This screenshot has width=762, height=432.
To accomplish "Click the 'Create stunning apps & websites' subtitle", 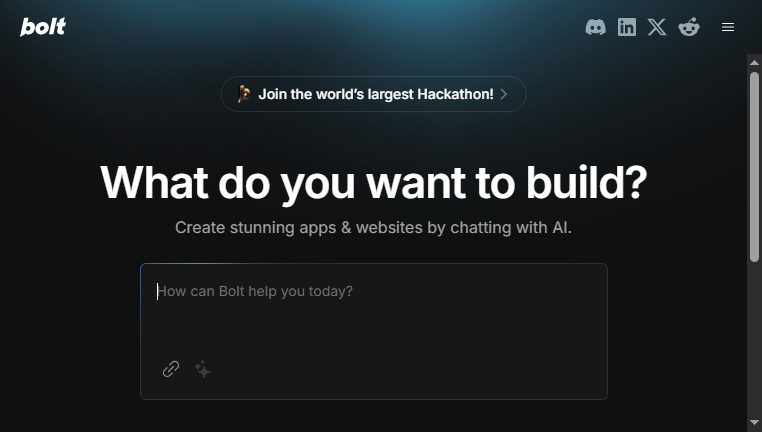I will [373, 227].
